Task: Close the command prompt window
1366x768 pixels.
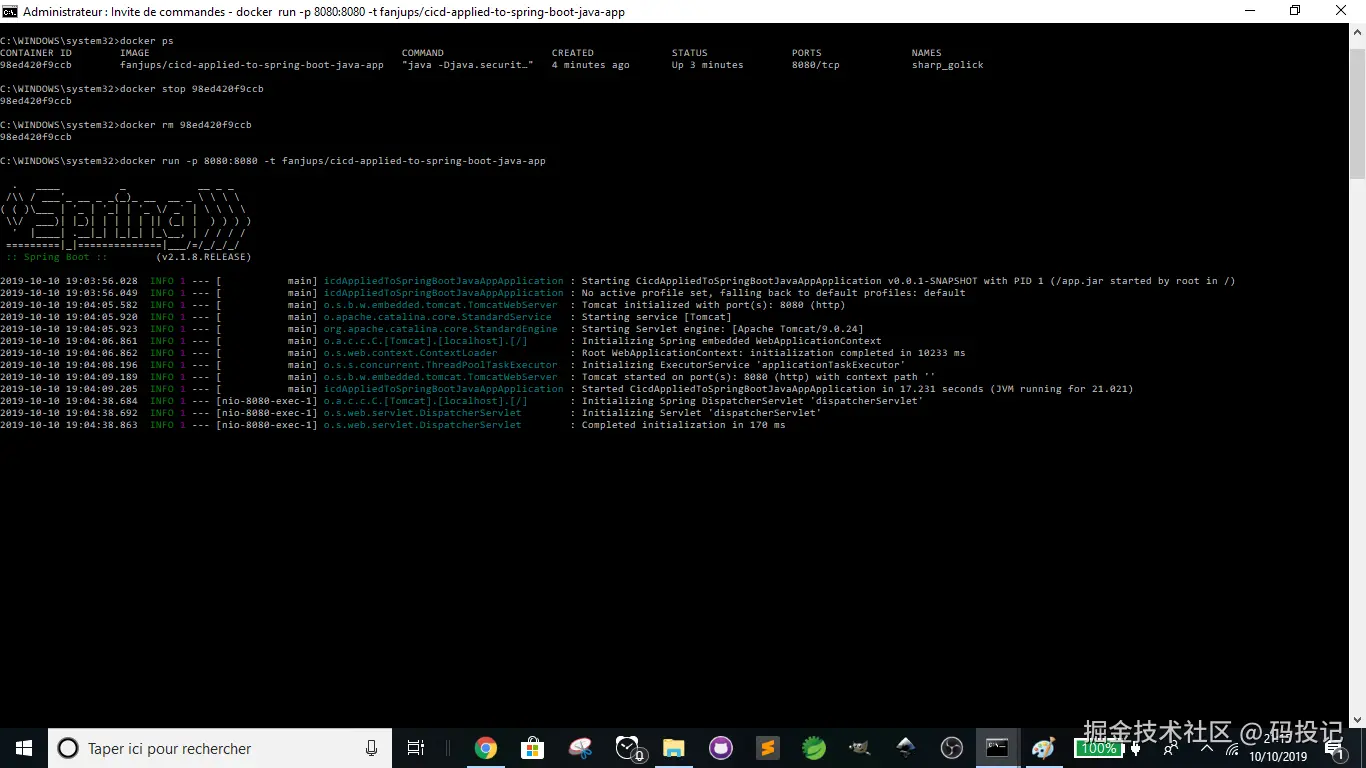Action: click(1342, 11)
